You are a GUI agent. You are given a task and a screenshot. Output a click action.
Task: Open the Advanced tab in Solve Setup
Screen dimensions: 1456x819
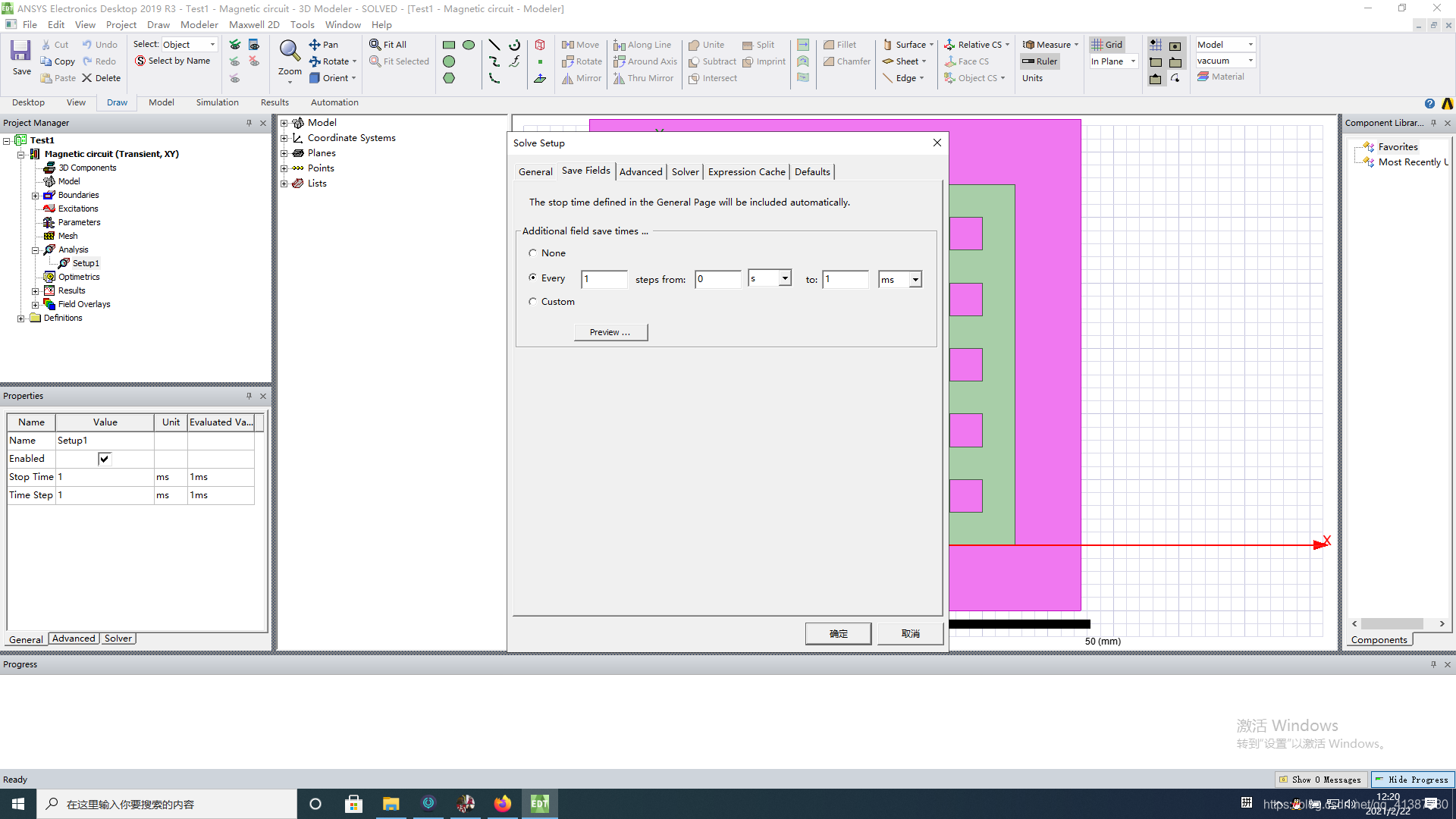[641, 172]
